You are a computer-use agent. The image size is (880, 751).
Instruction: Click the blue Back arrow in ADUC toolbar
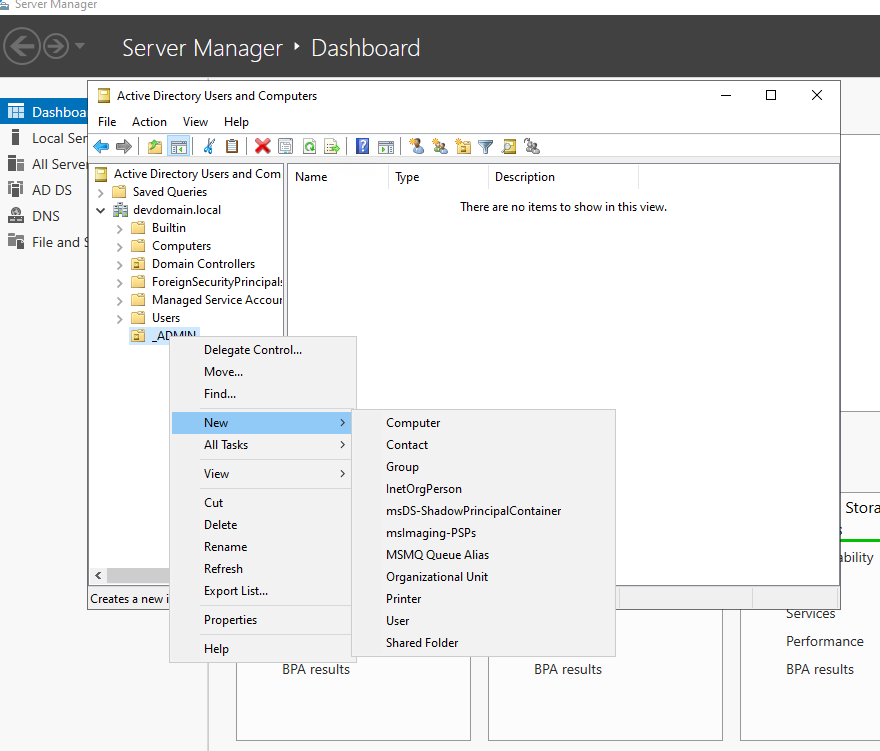[x=101, y=146]
